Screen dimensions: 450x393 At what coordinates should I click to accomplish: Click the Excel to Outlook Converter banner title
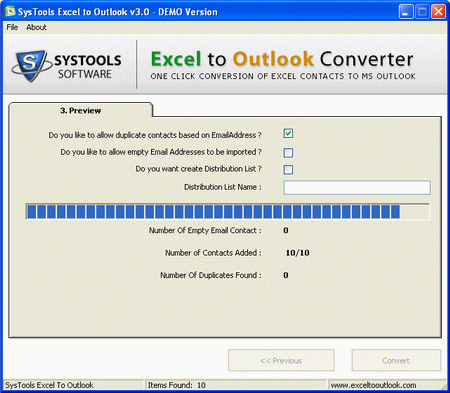282,59
